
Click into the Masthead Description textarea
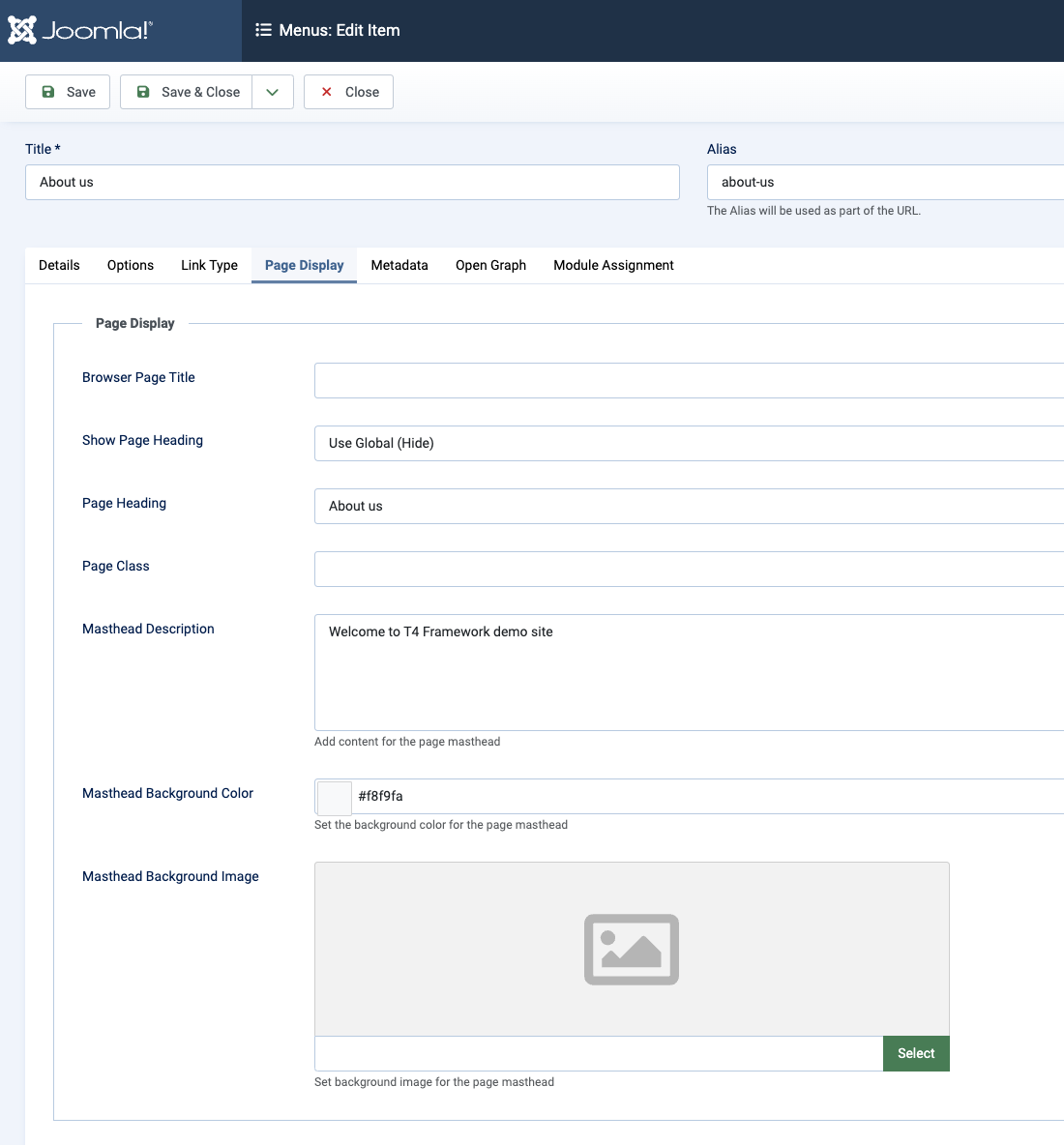pos(689,672)
